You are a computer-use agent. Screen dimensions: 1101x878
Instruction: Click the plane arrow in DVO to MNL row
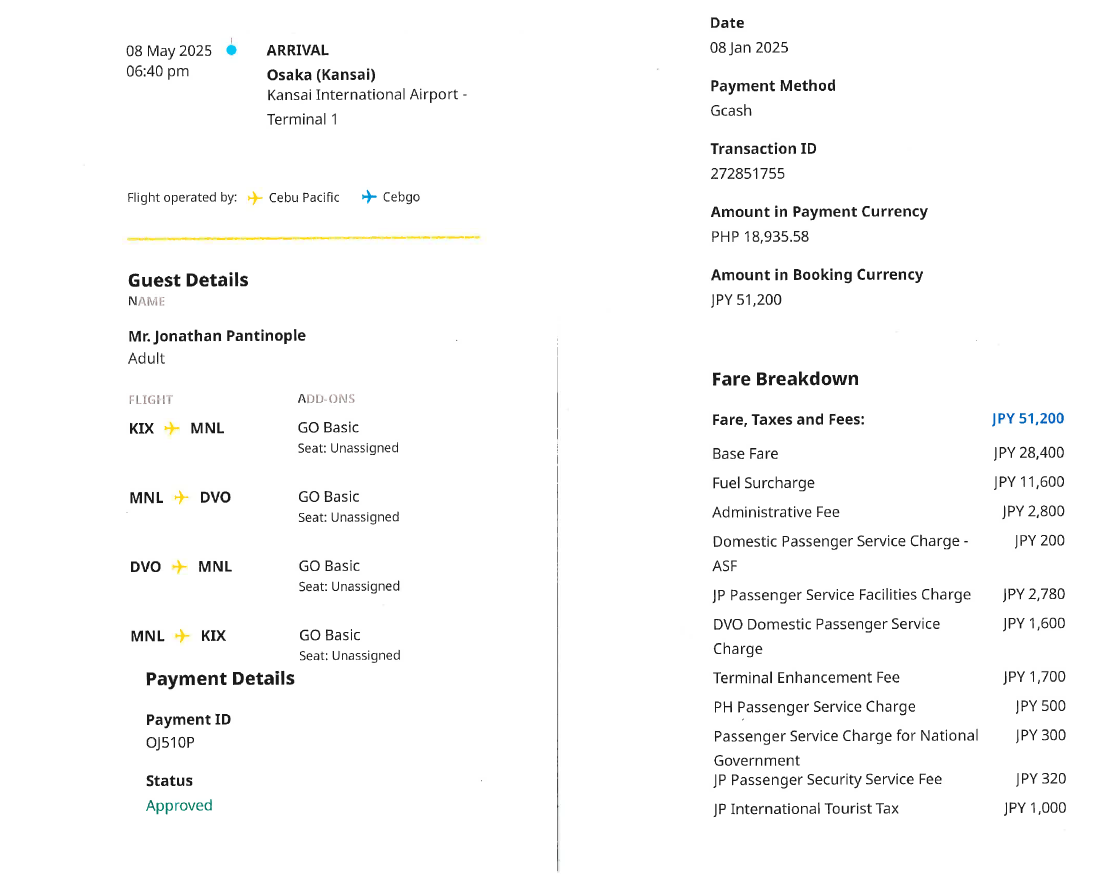coord(179,566)
